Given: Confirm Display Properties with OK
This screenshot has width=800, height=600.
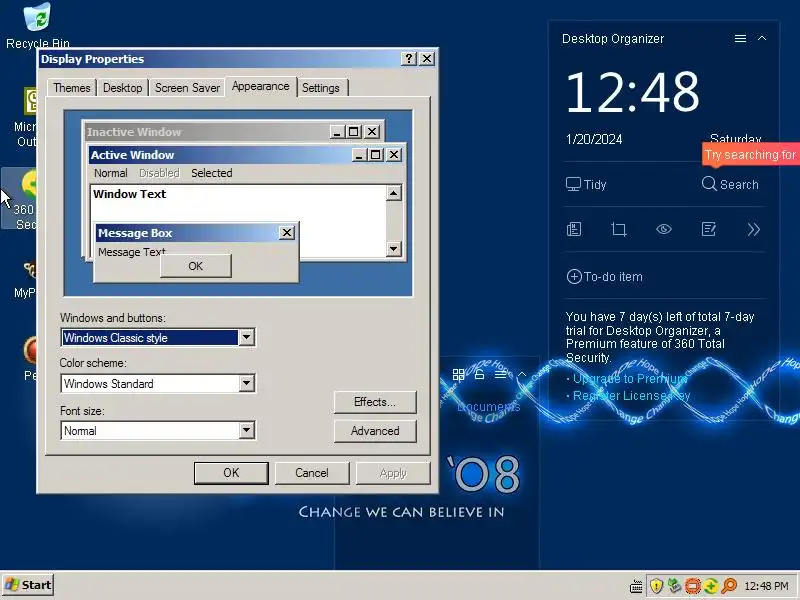Looking at the screenshot, I should 231,473.
